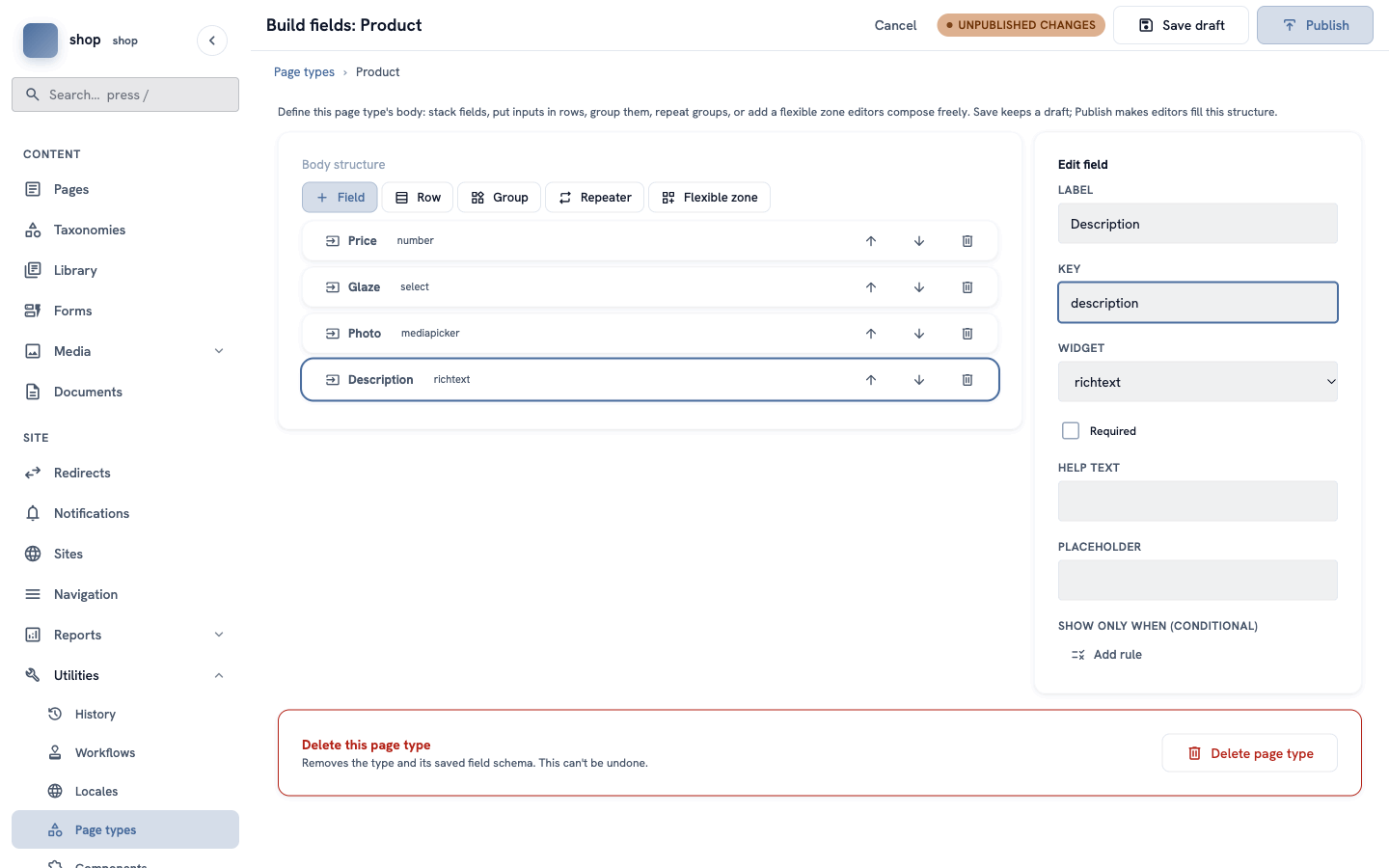Open the Widget richtext dropdown
Viewport: 1389px width, 868px height.
(1198, 382)
